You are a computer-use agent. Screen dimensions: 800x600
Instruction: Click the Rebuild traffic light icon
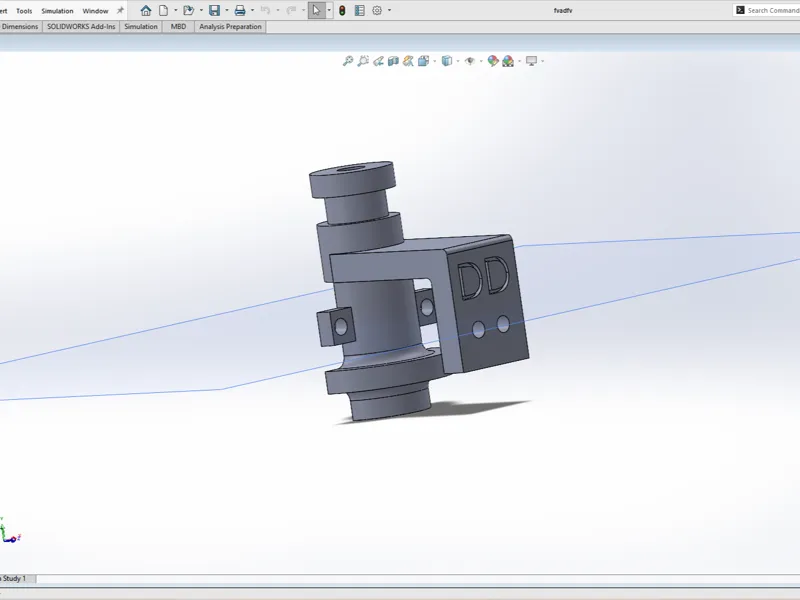point(342,10)
